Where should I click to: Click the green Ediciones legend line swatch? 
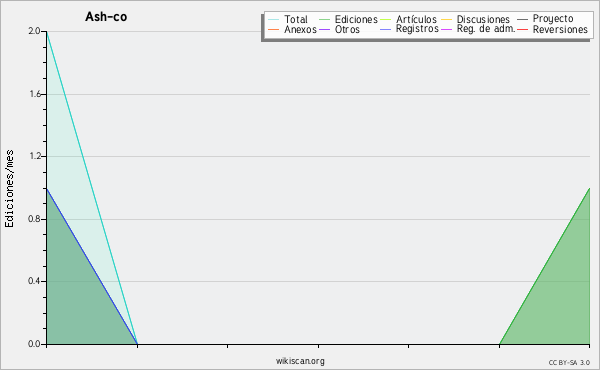click(324, 20)
